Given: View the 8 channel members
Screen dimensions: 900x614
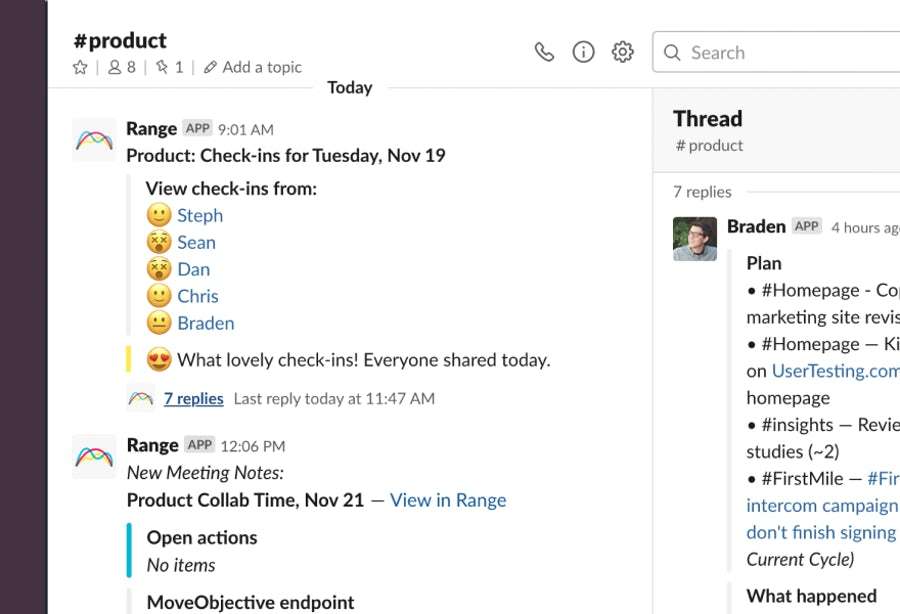Looking at the screenshot, I should click(122, 68).
